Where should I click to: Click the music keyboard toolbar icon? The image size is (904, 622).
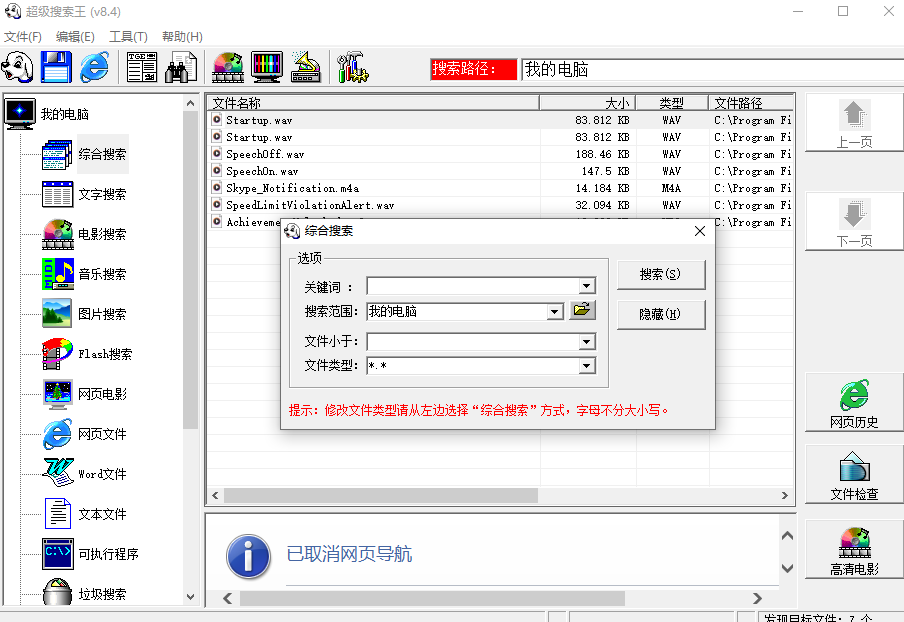306,67
